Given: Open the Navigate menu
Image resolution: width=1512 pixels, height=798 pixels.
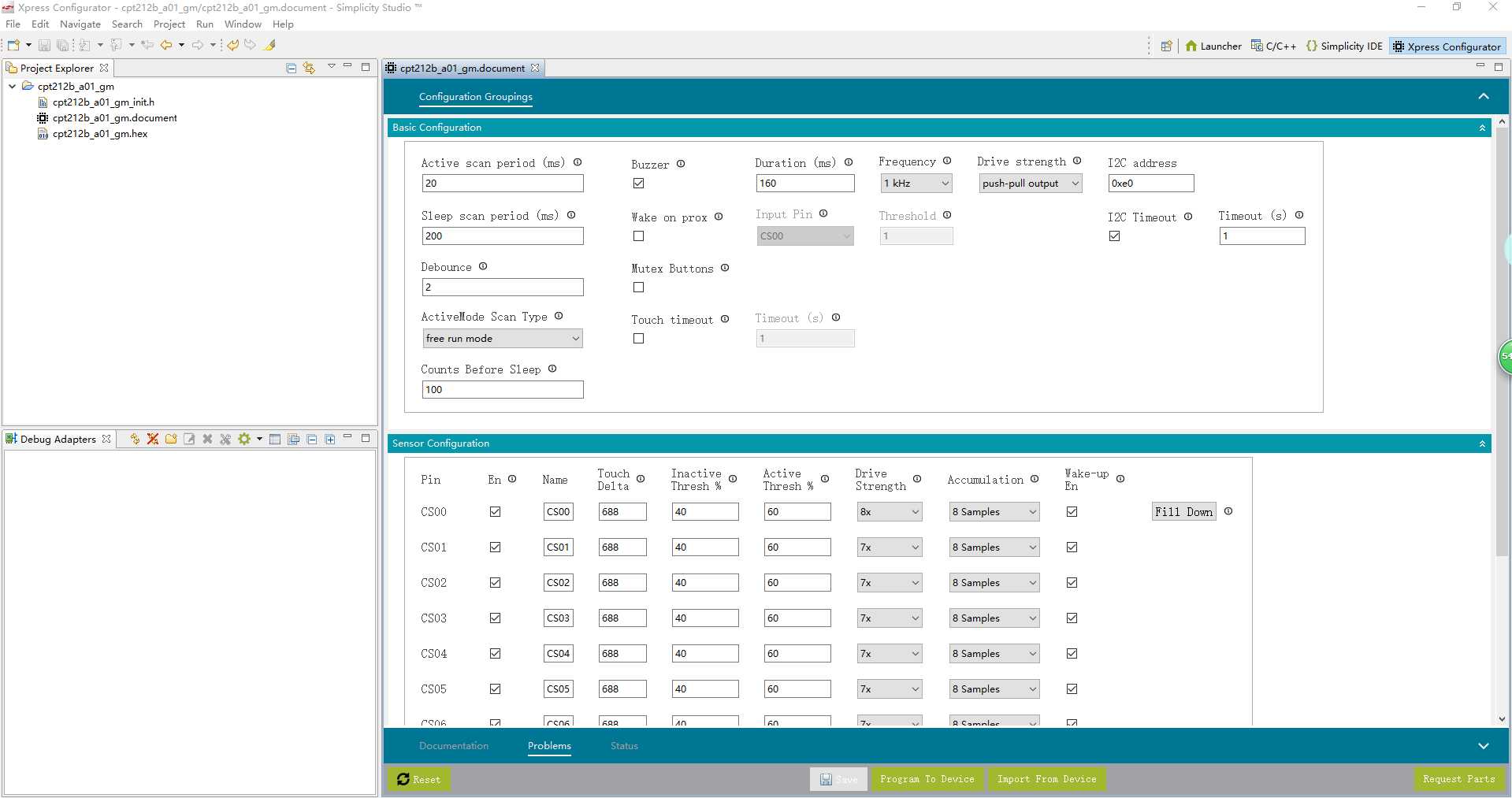Looking at the screenshot, I should tap(80, 24).
